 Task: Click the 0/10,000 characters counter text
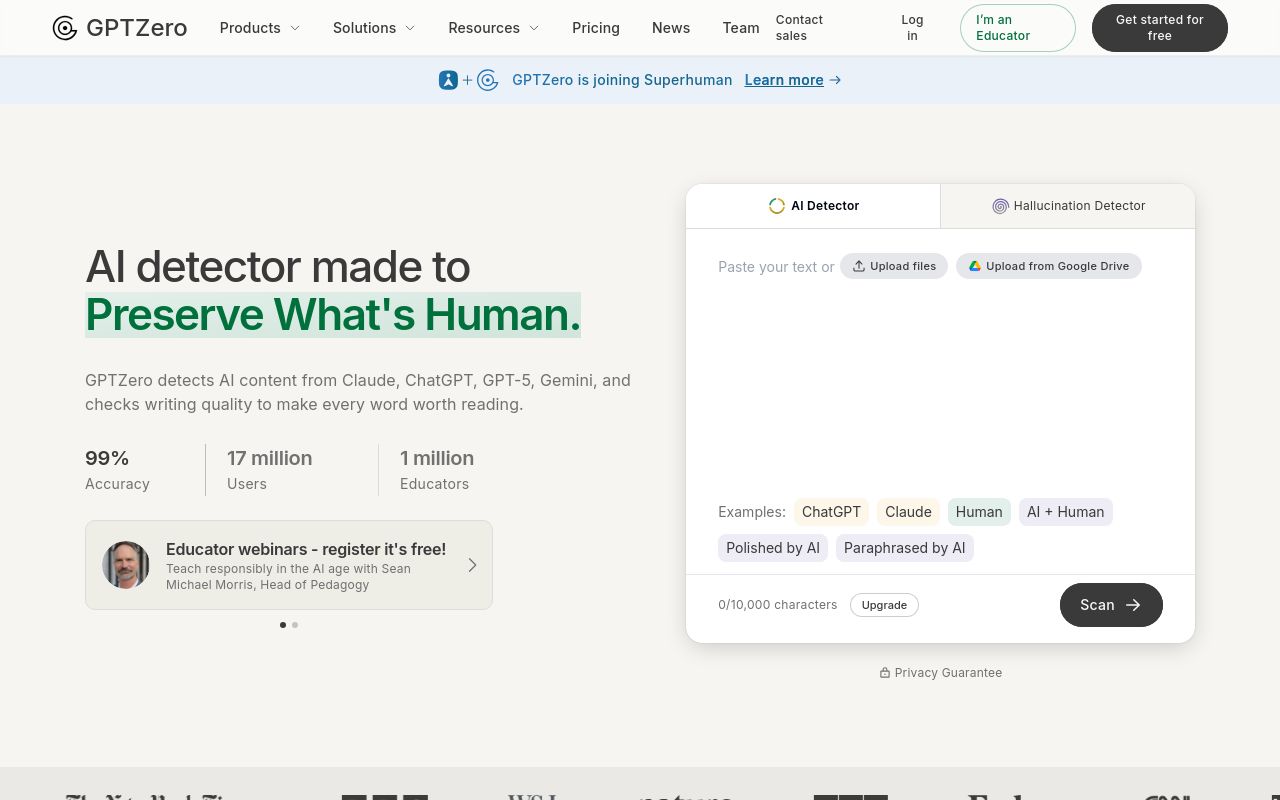(777, 605)
